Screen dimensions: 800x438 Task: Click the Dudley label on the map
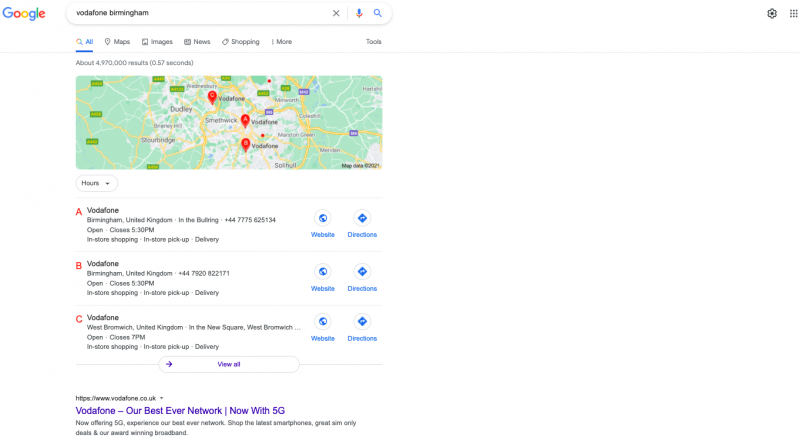[x=181, y=109]
